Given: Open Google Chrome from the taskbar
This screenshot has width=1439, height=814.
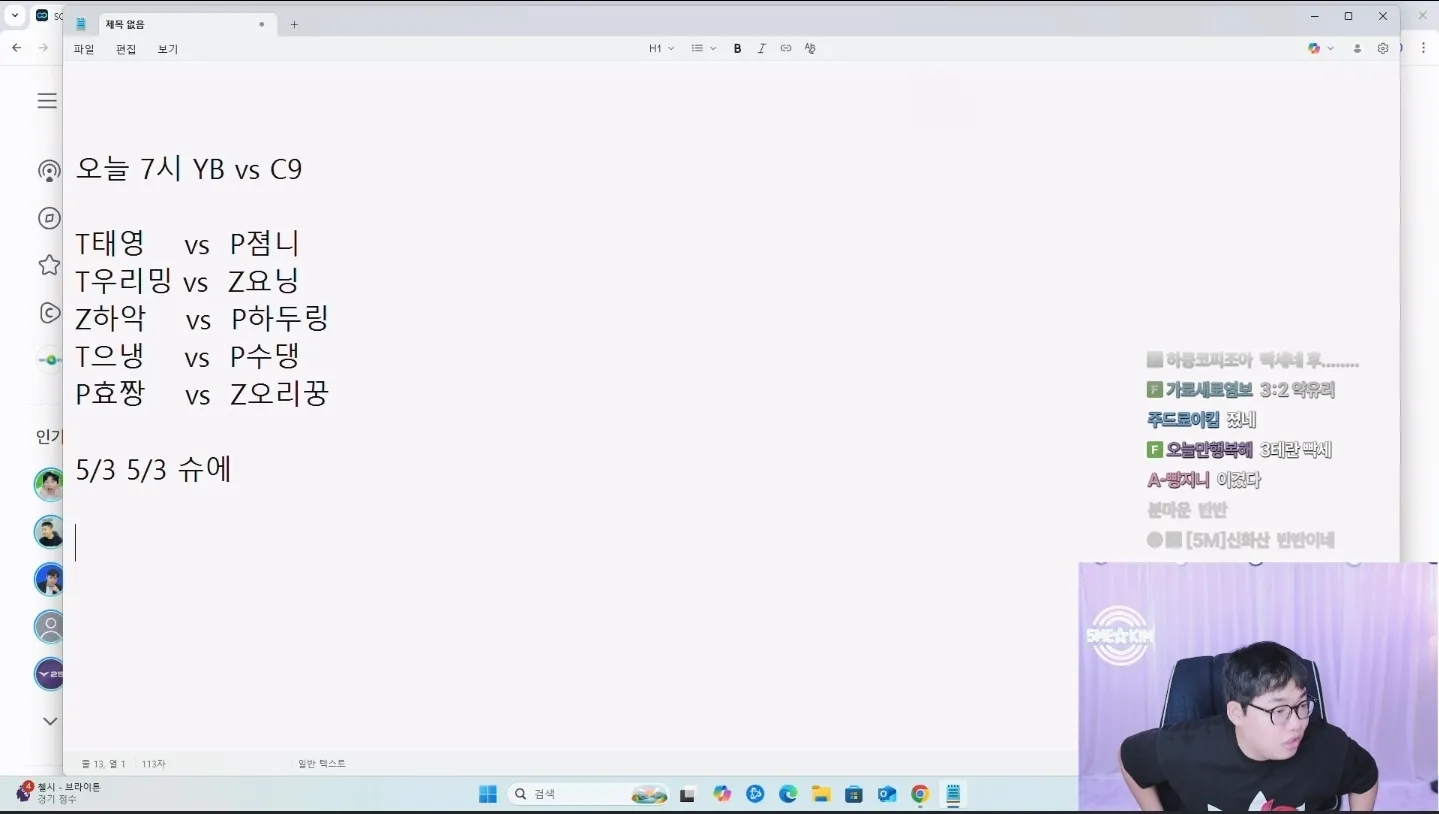Looking at the screenshot, I should coord(920,794).
